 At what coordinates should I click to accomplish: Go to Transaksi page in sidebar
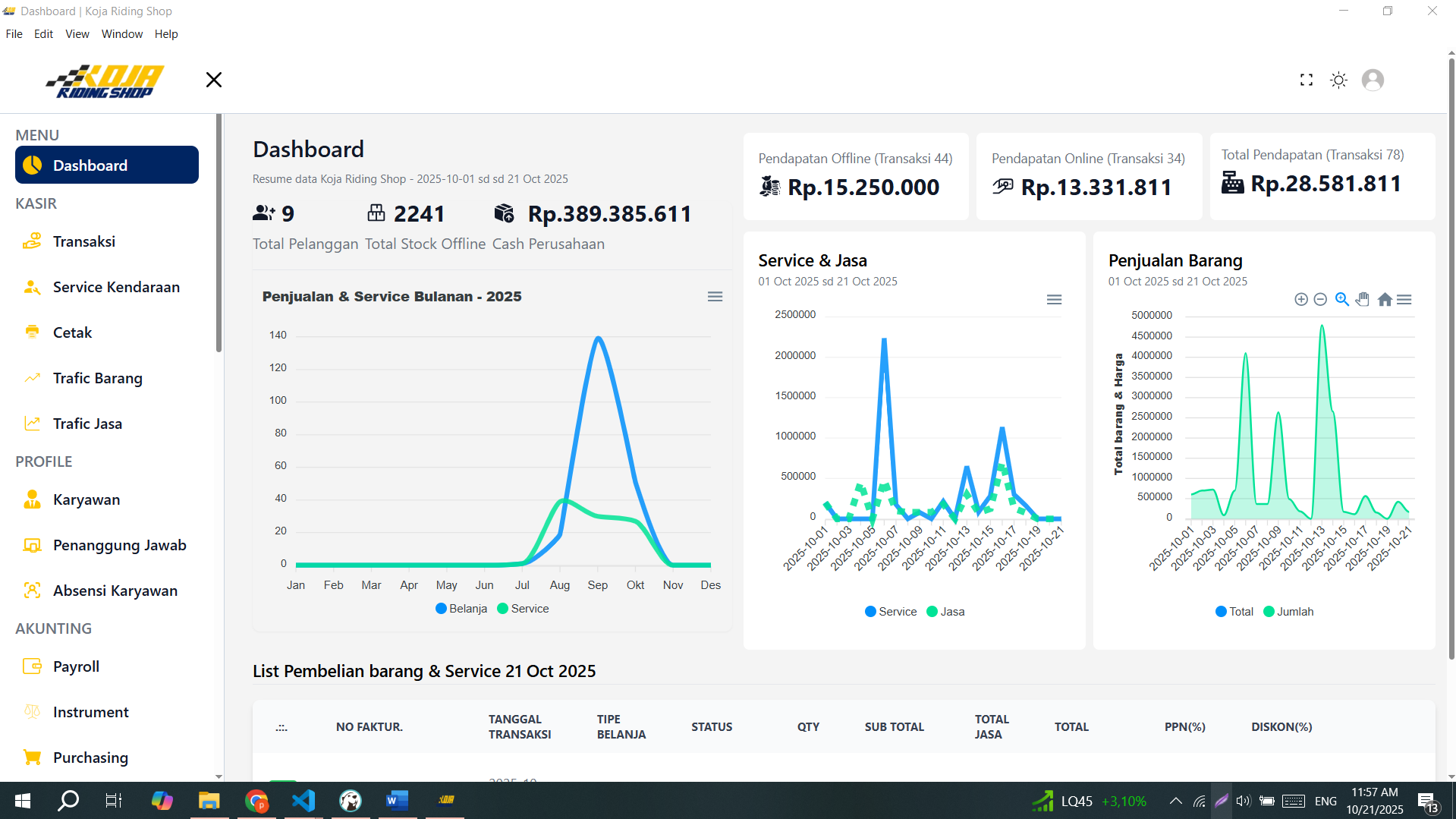[x=84, y=241]
